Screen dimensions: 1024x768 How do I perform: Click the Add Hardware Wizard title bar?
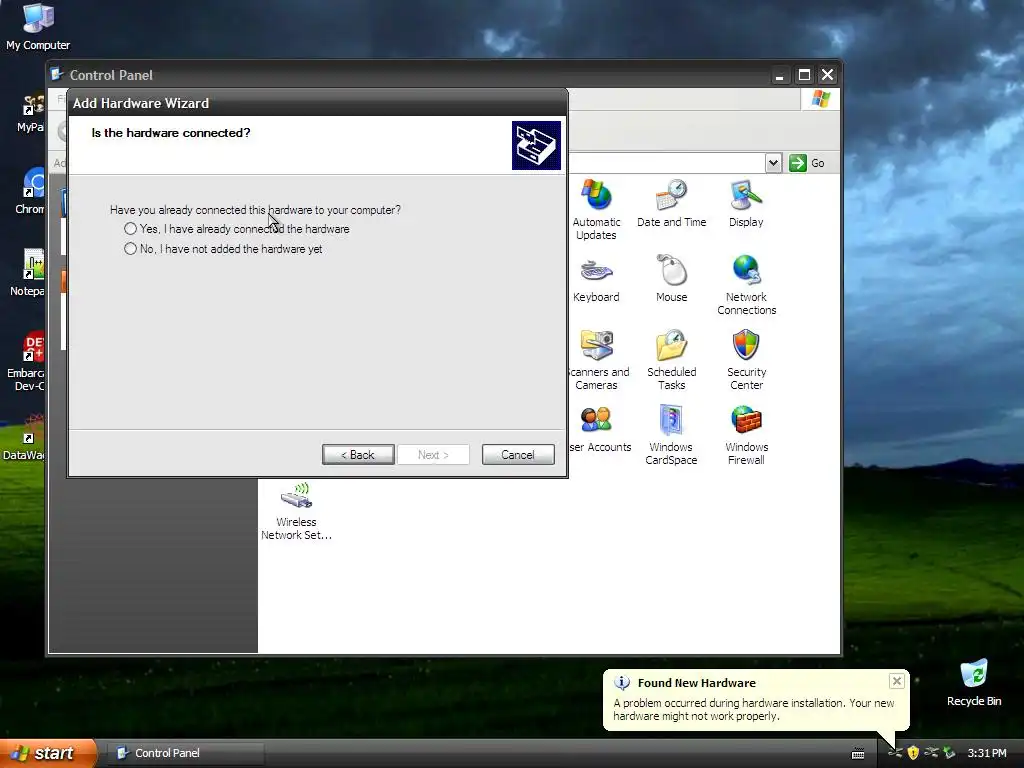pyautogui.click(x=317, y=103)
